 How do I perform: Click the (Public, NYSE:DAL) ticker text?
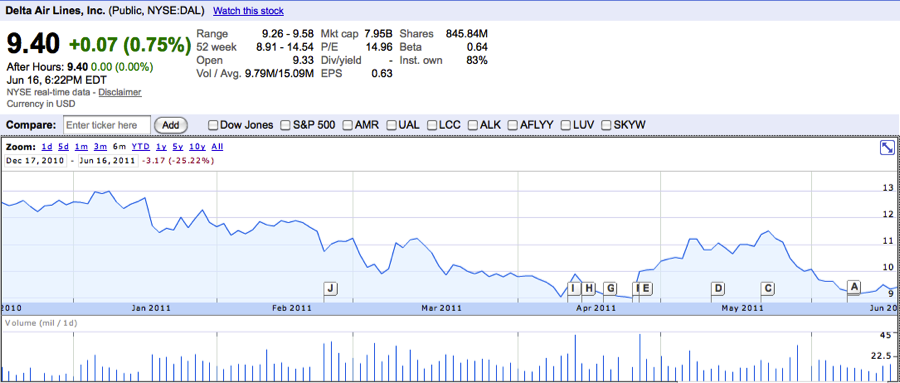pyautogui.click(x=157, y=11)
